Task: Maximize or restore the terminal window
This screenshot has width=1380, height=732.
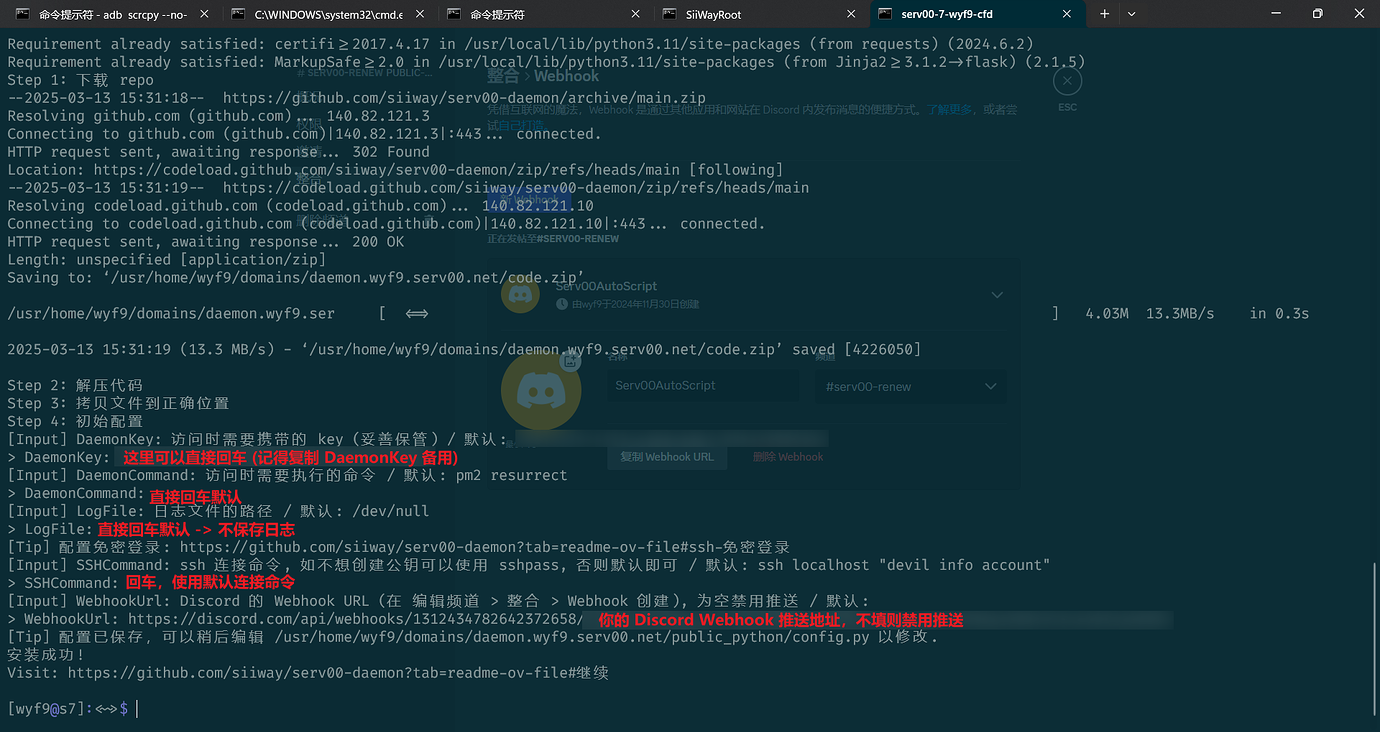Action: [1317, 14]
